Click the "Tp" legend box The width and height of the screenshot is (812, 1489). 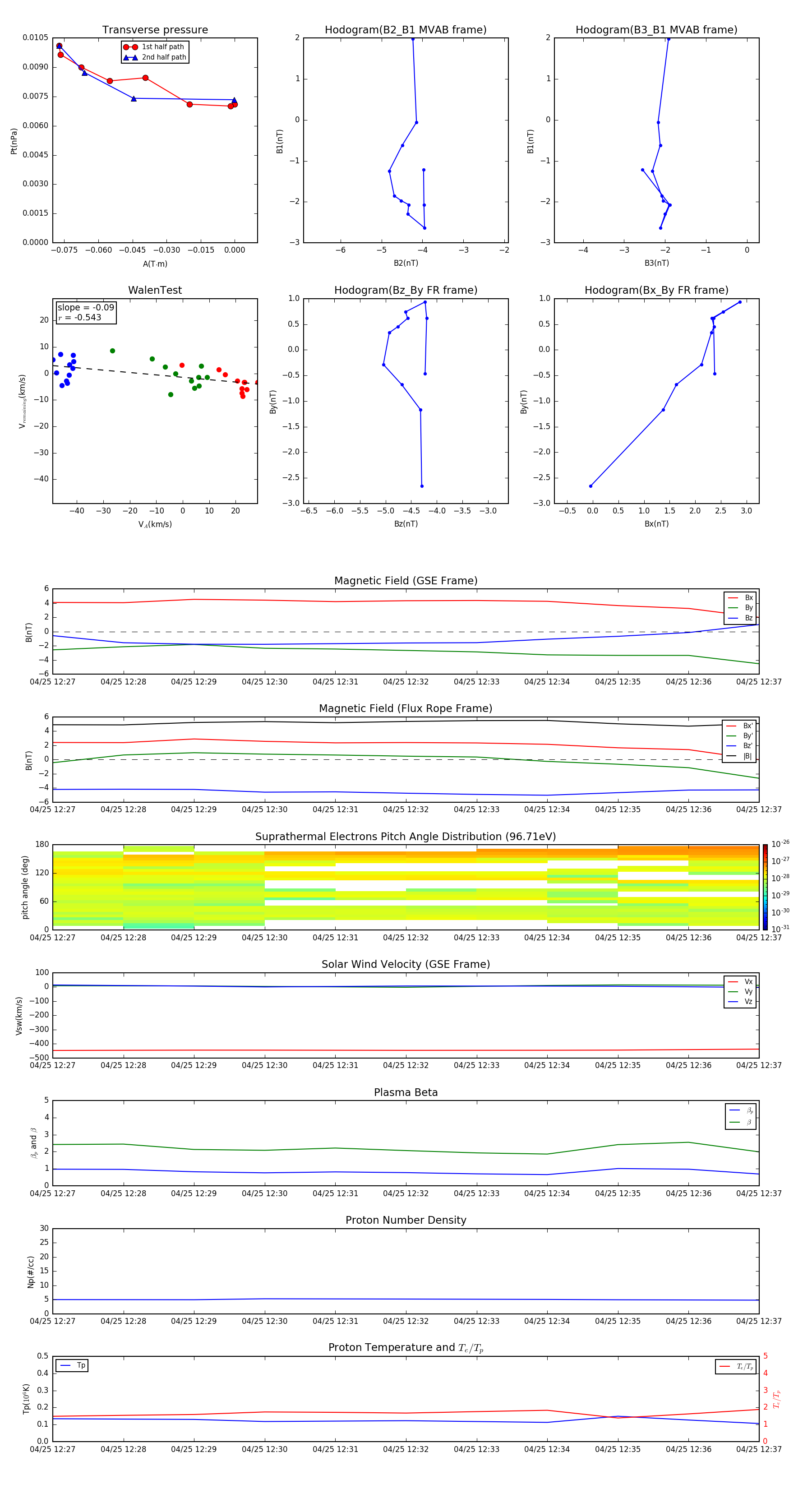tap(72, 1365)
